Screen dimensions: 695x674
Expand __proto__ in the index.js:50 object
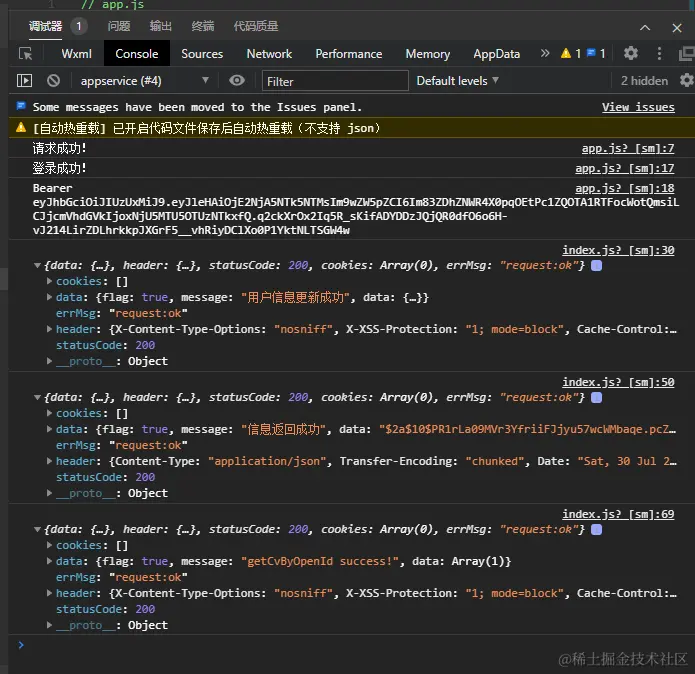pyautogui.click(x=49, y=493)
